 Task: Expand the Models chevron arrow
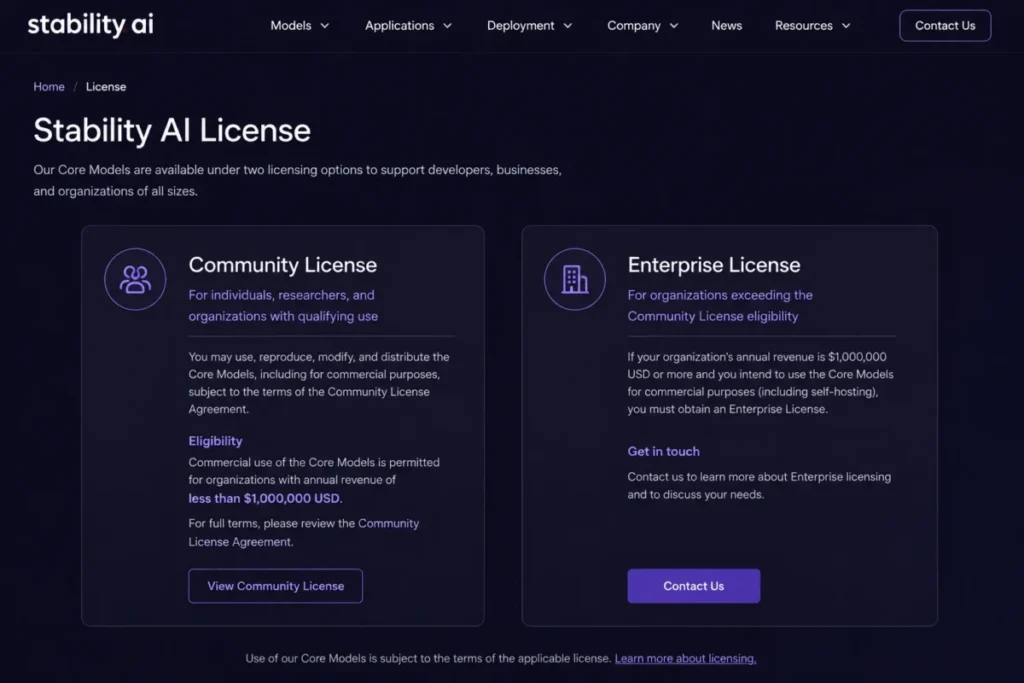pyautogui.click(x=325, y=26)
